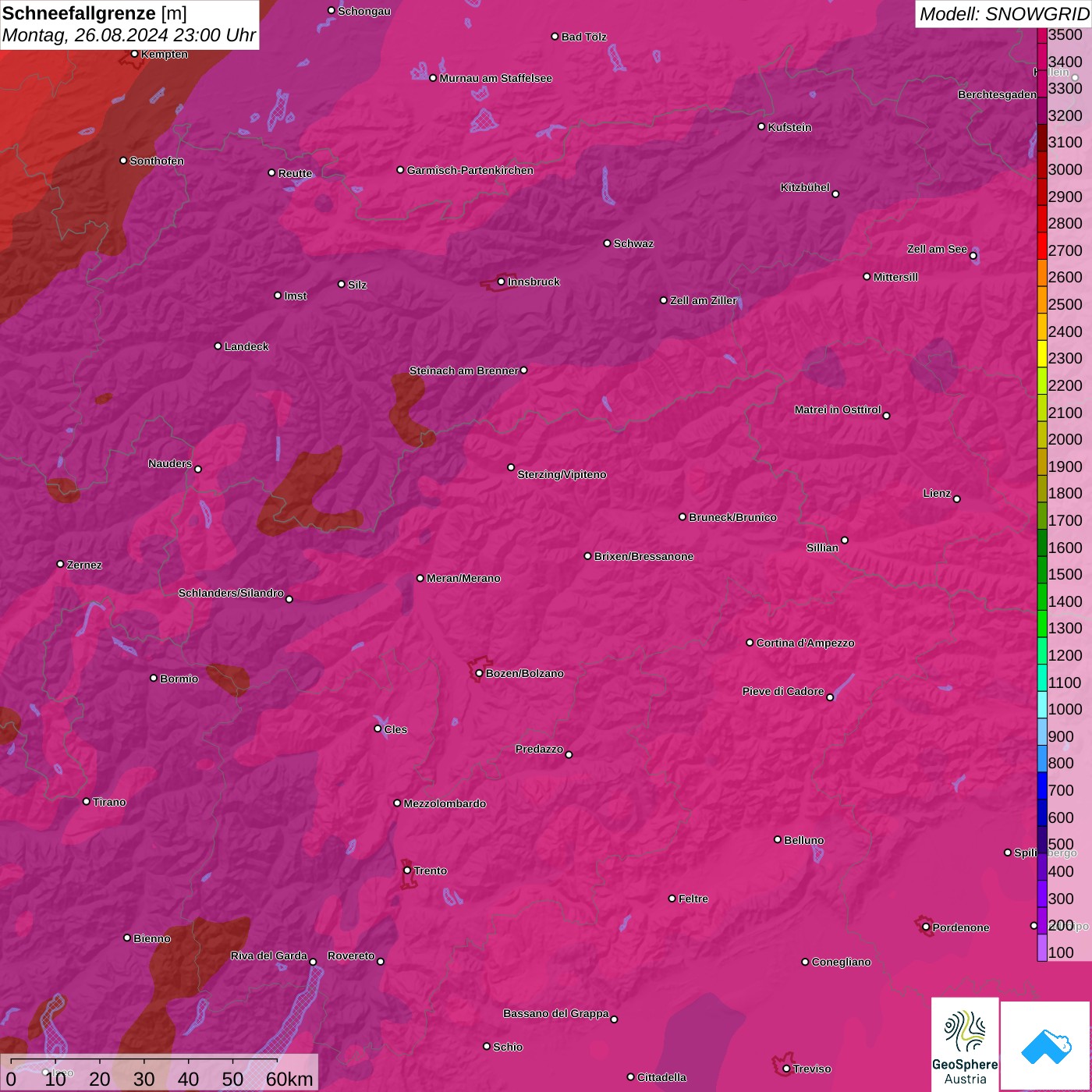Click the Innsbruck city marker dot

coord(501,282)
